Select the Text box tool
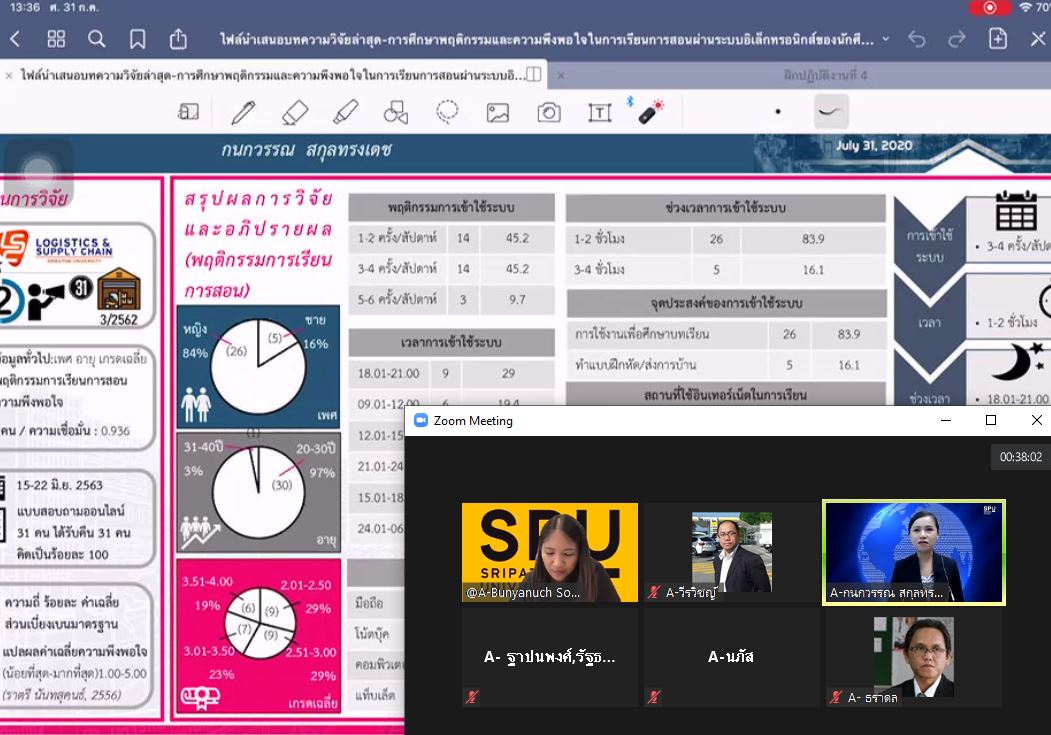The image size is (1051, 735). pyautogui.click(x=600, y=113)
